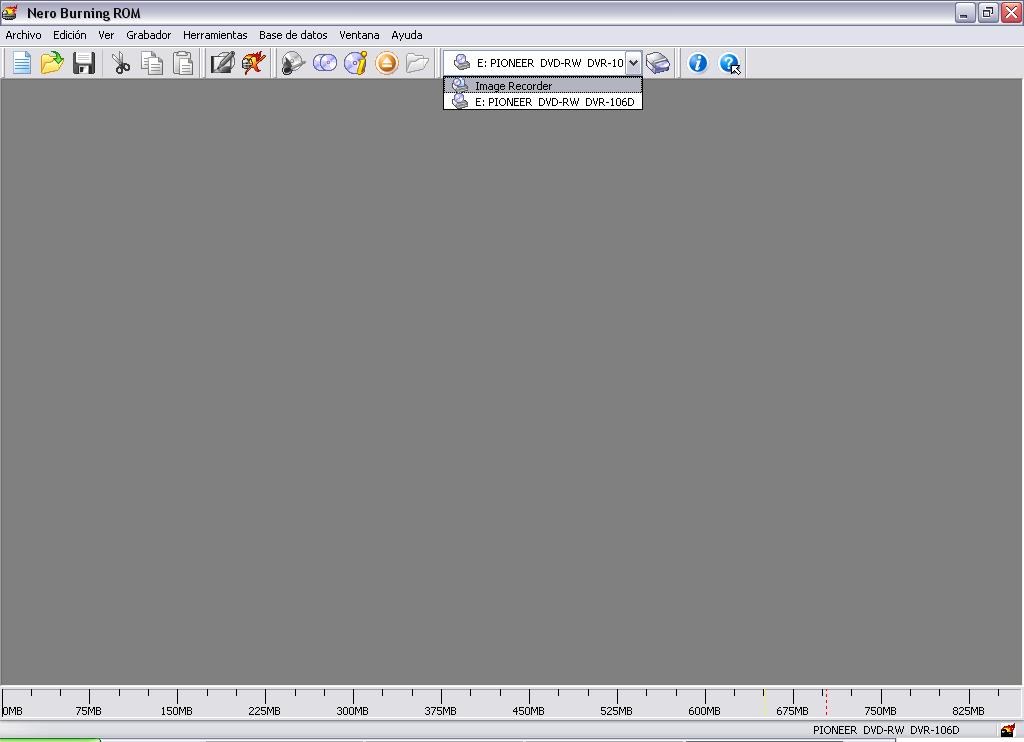
Task: Open a compilation via the yellow folder icon
Action: [x=52, y=63]
